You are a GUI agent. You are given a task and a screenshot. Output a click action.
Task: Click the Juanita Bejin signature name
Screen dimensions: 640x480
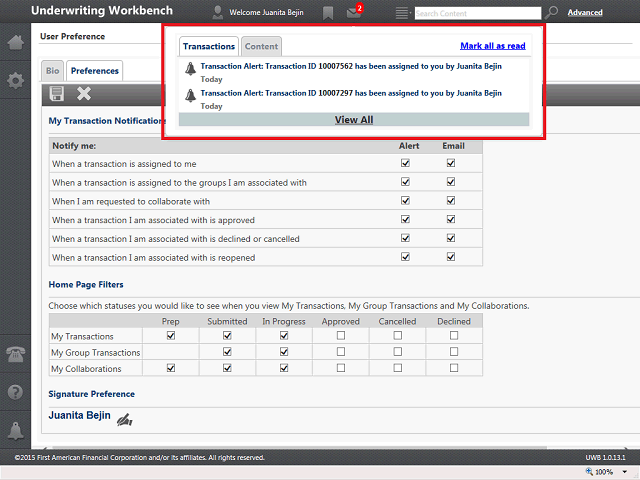[80, 415]
